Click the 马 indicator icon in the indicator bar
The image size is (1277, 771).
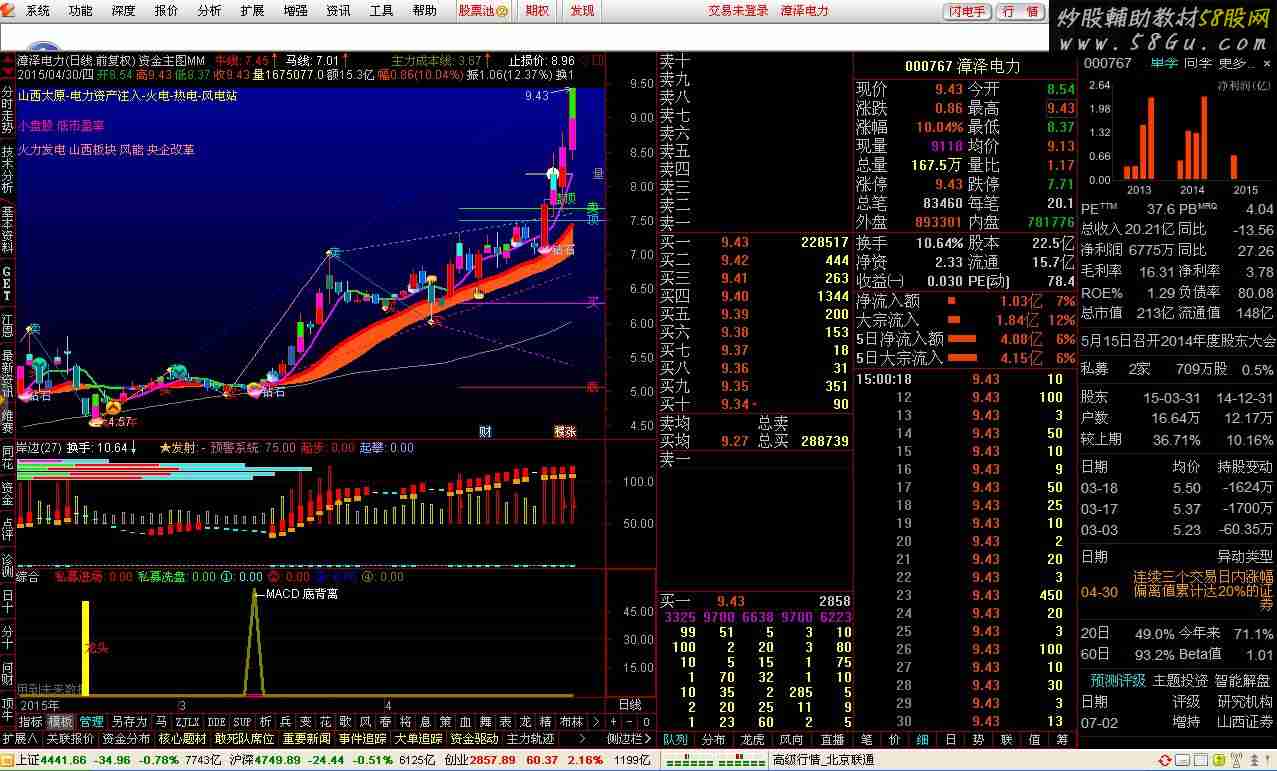coord(162,721)
